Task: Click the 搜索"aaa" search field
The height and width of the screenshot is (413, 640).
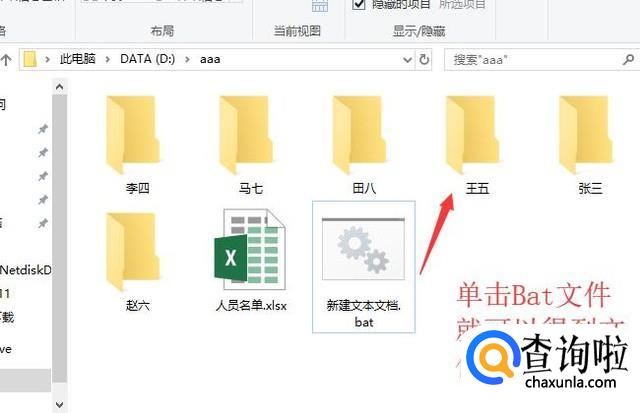Action: coord(535,60)
